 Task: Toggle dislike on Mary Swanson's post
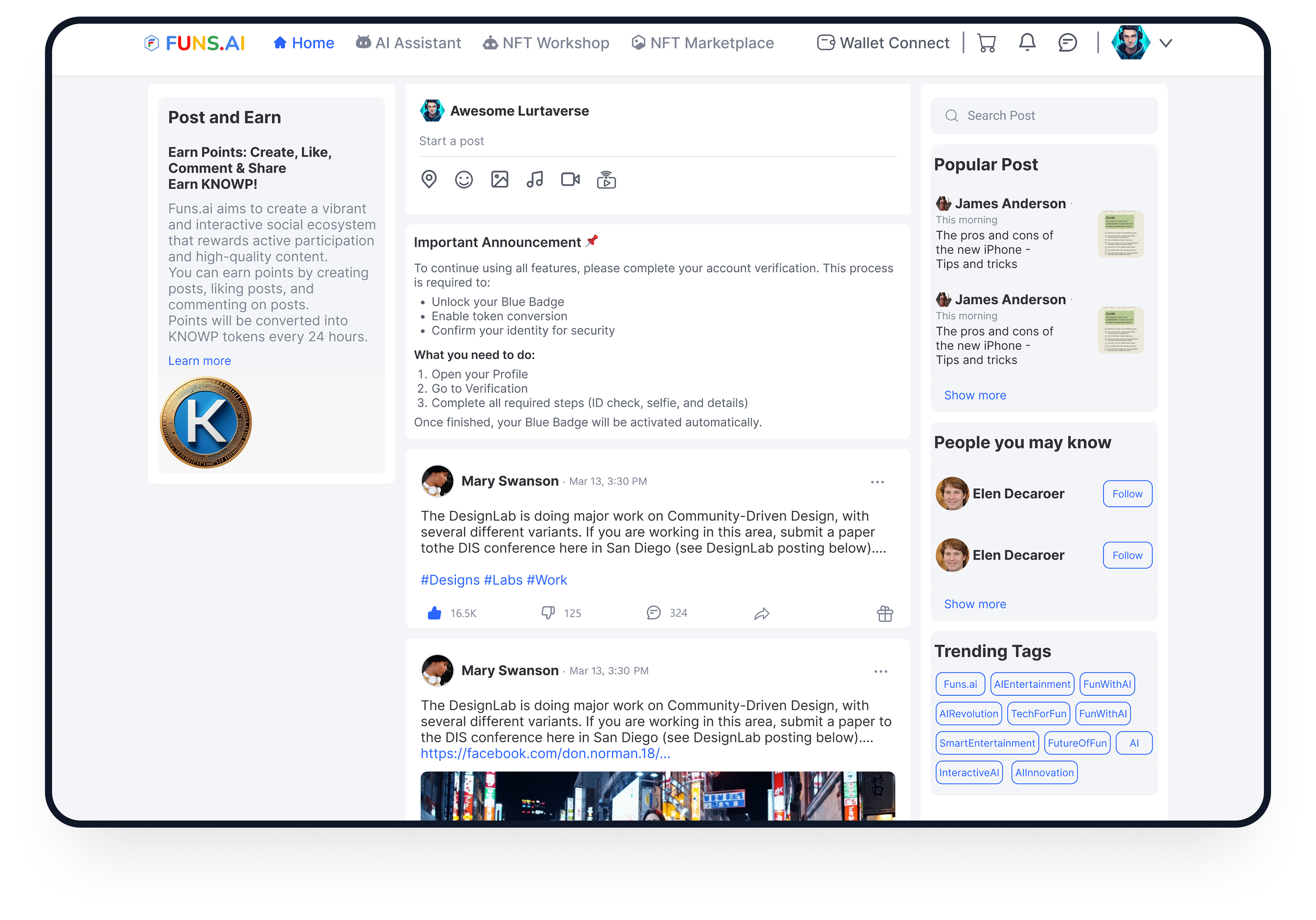coord(548,613)
